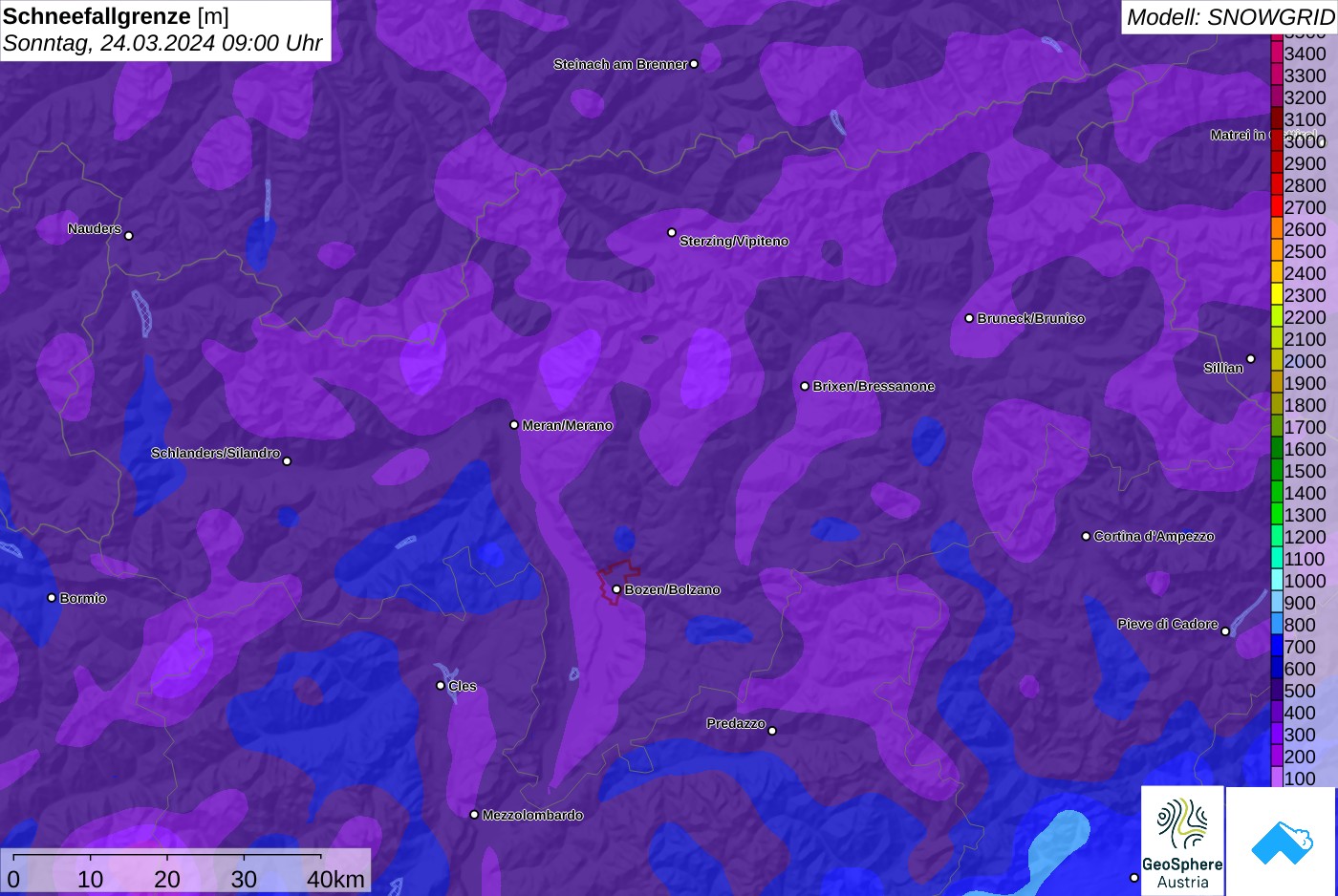The image size is (1338, 896).
Task: Click the date Sonntag, 24.03.2024 09:00 Uhr
Action: tap(162, 44)
